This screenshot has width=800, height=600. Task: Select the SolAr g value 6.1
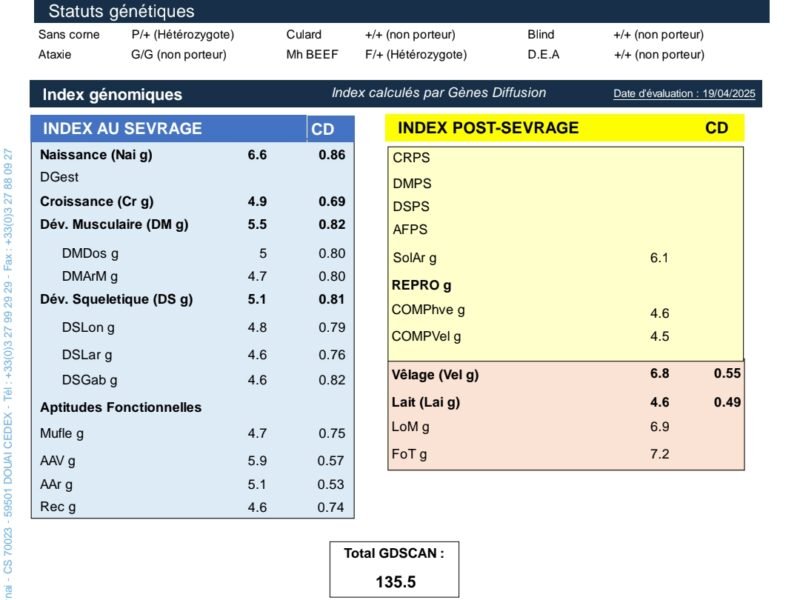tap(658, 258)
